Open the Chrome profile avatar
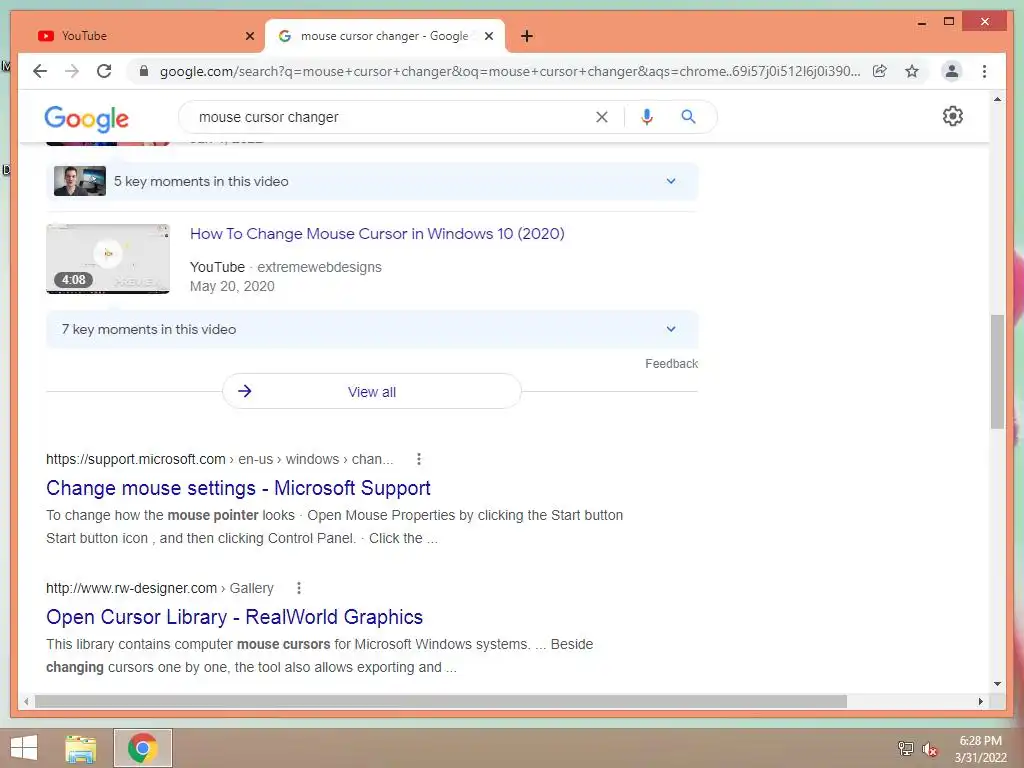The width and height of the screenshot is (1024, 768). [x=952, y=71]
